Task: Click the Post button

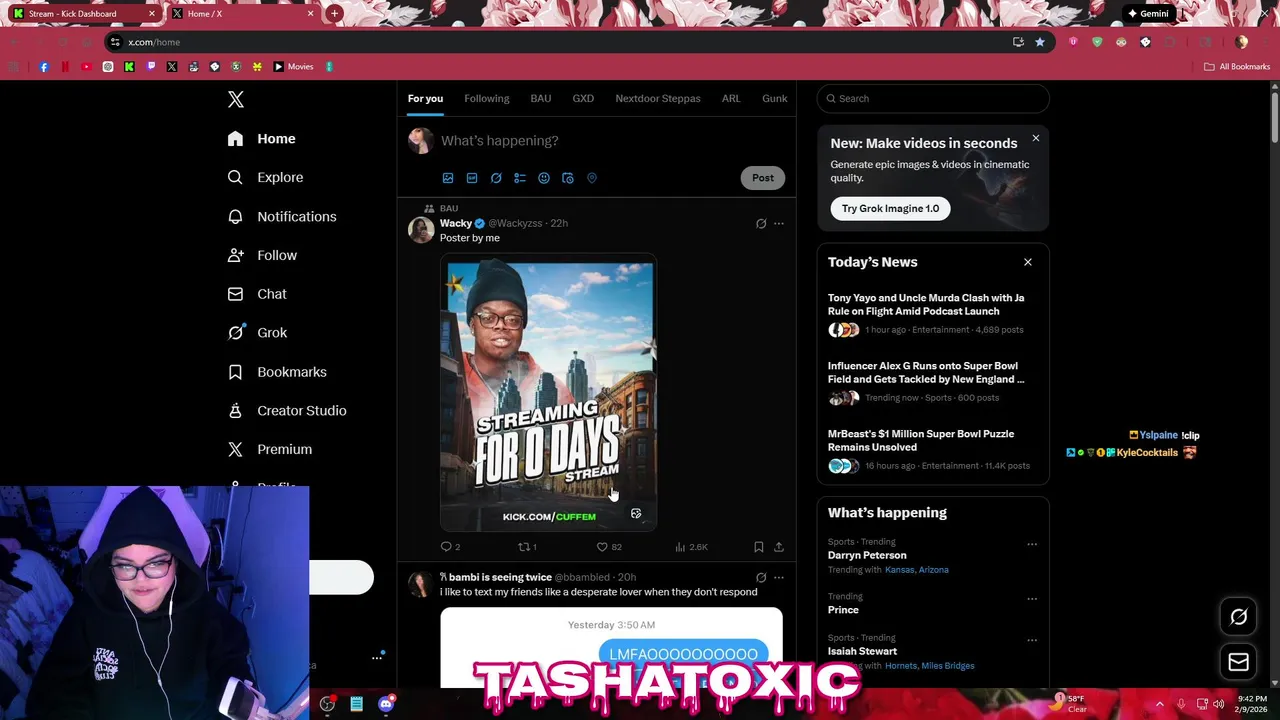Action: 763,178
